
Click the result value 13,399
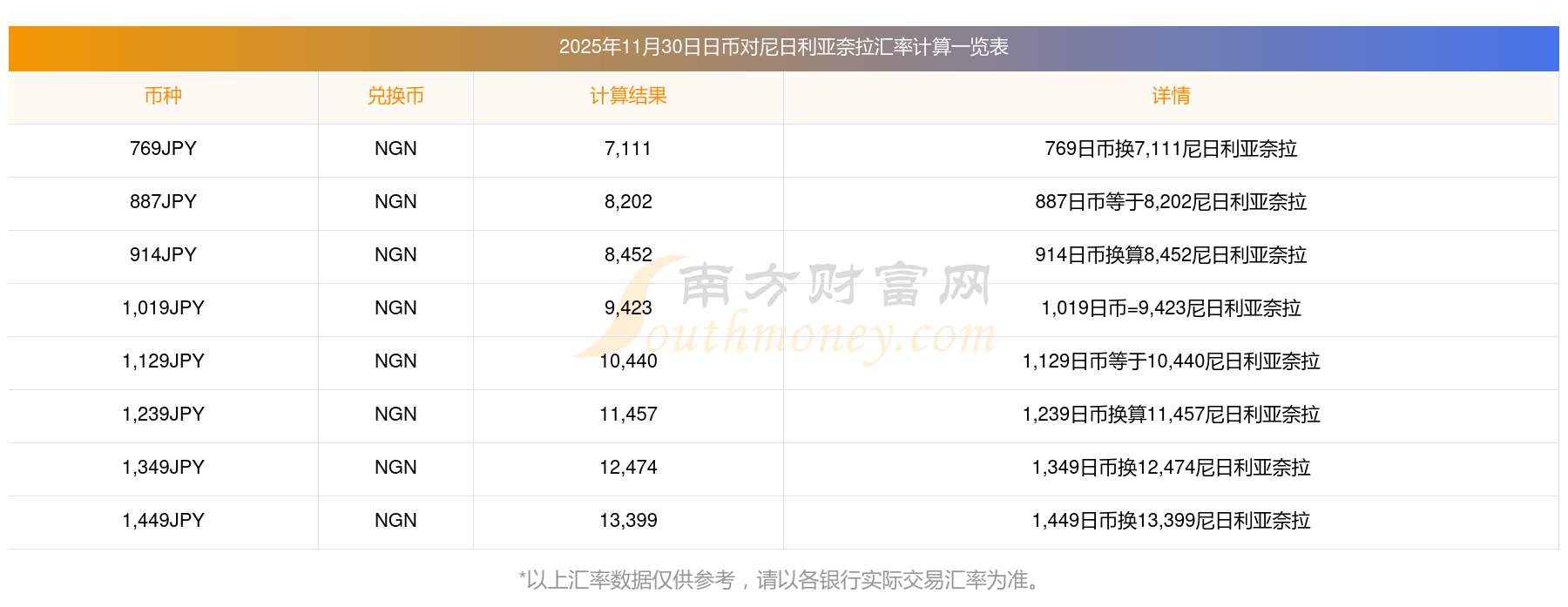click(x=628, y=521)
